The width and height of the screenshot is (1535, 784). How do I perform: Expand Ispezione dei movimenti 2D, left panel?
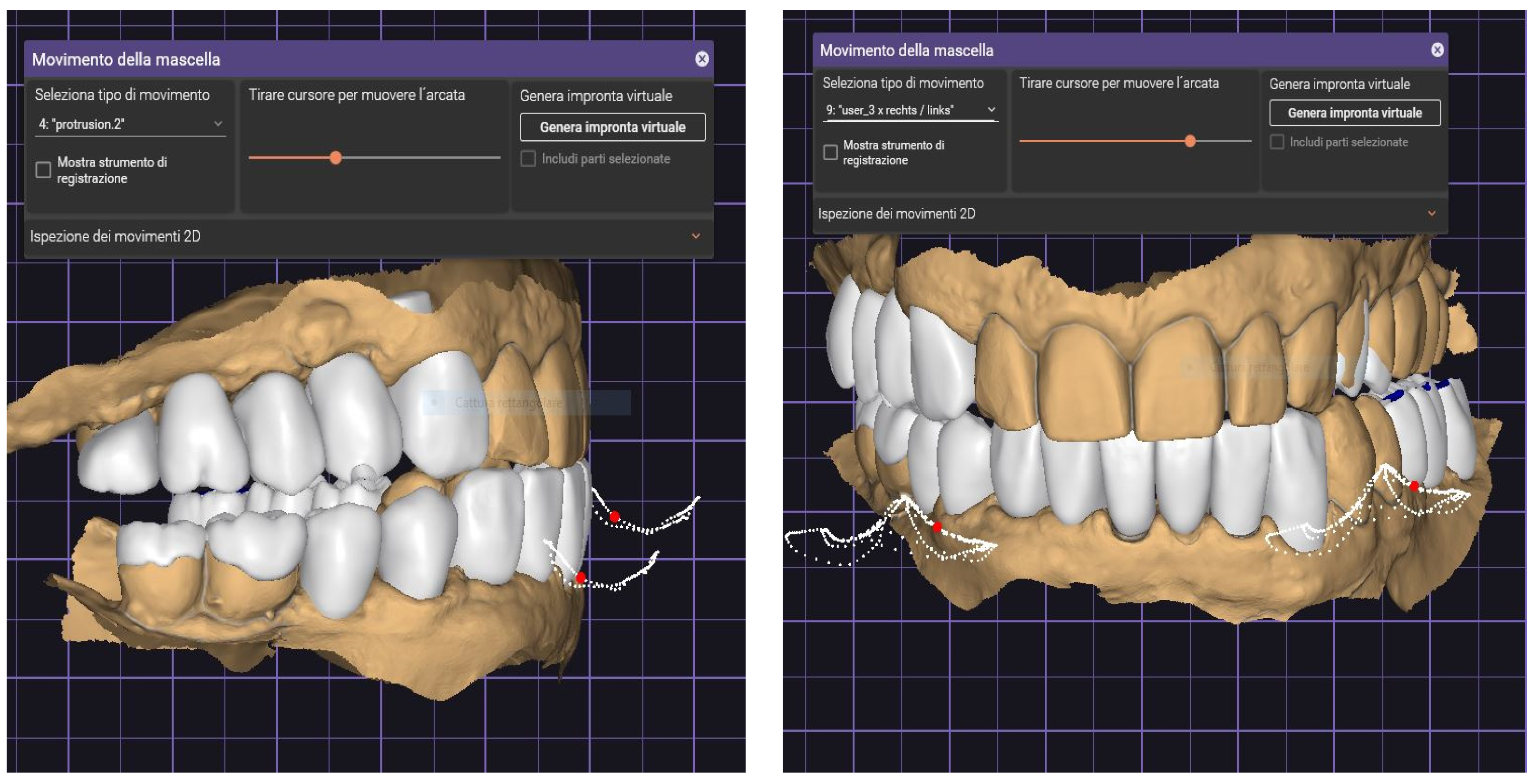pos(695,236)
